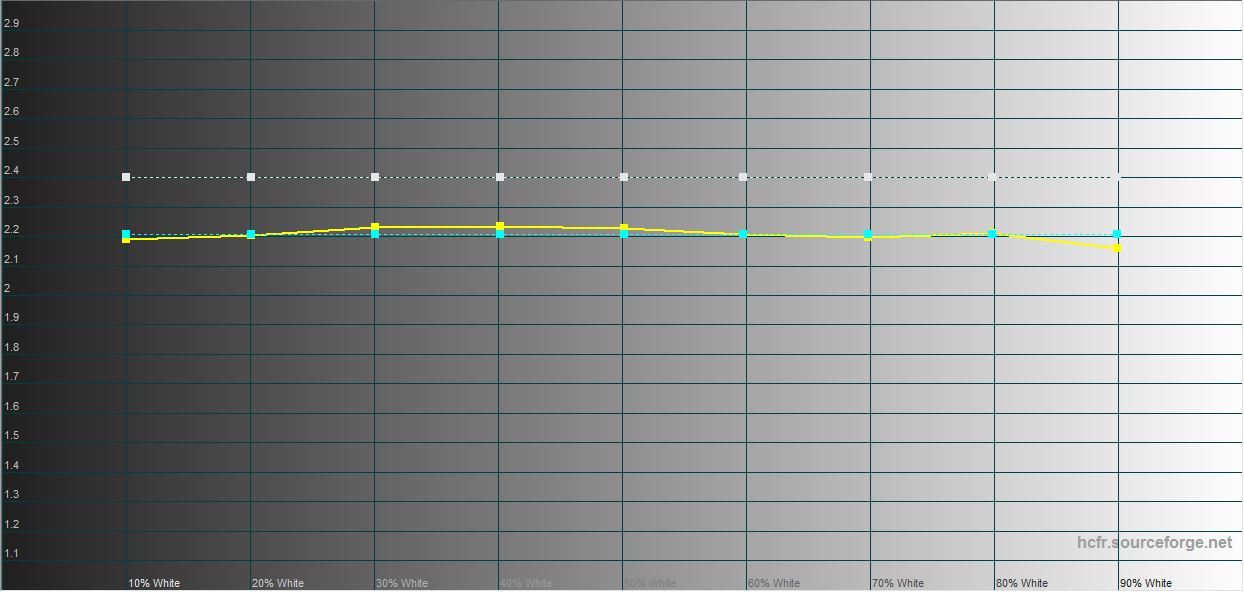Select the yellow measured gamma point at 90% White
Image resolution: width=1244 pixels, height=592 pixels.
[x=1117, y=248]
